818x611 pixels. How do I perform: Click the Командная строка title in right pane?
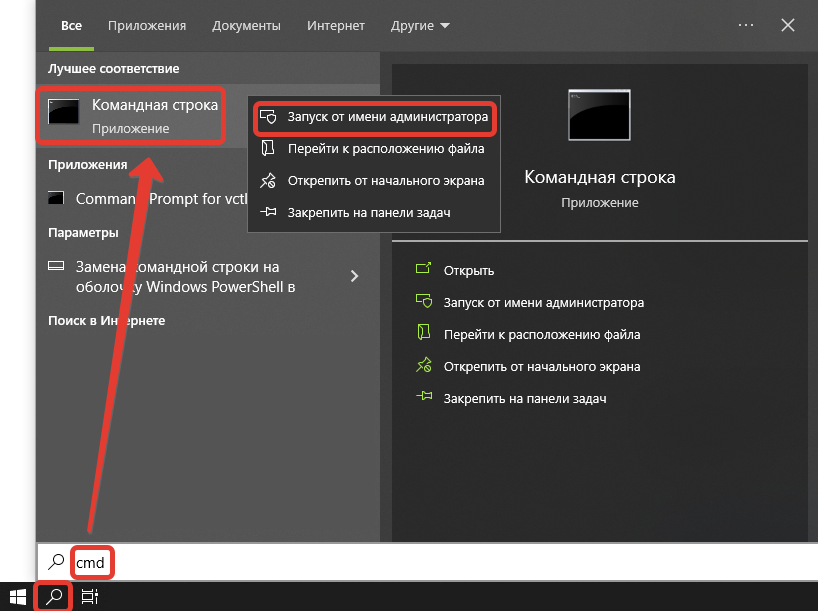click(x=599, y=177)
